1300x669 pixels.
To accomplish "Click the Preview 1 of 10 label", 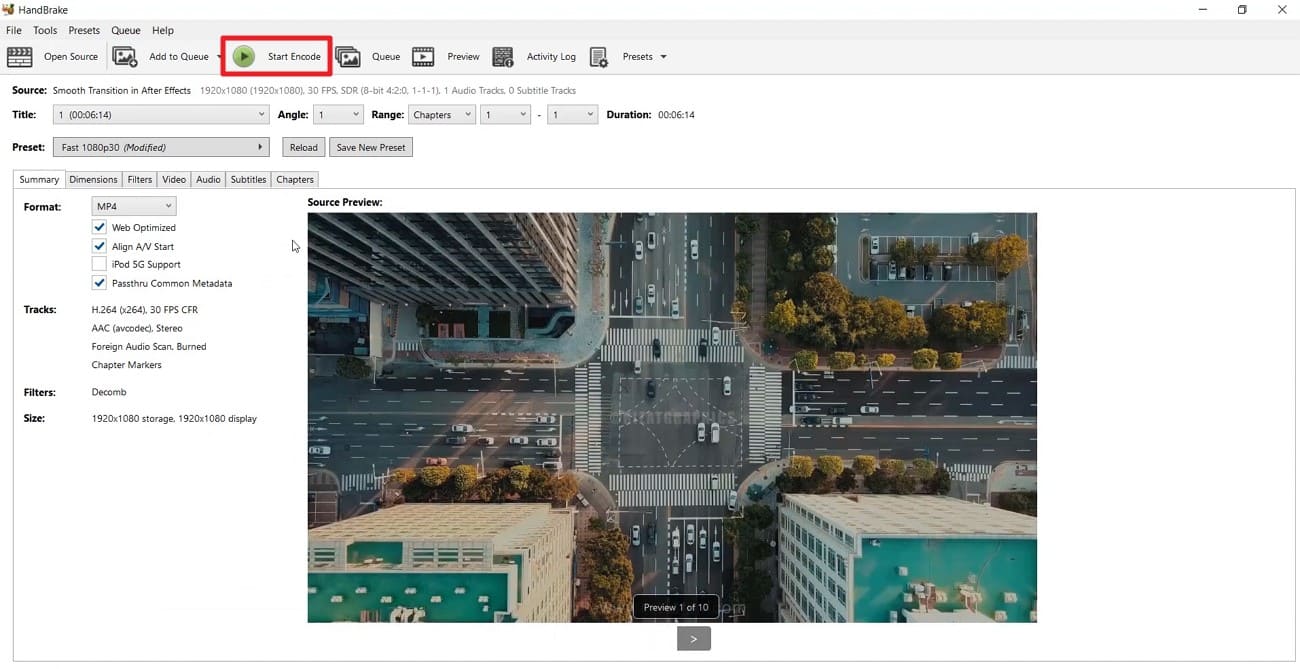I will [x=676, y=607].
